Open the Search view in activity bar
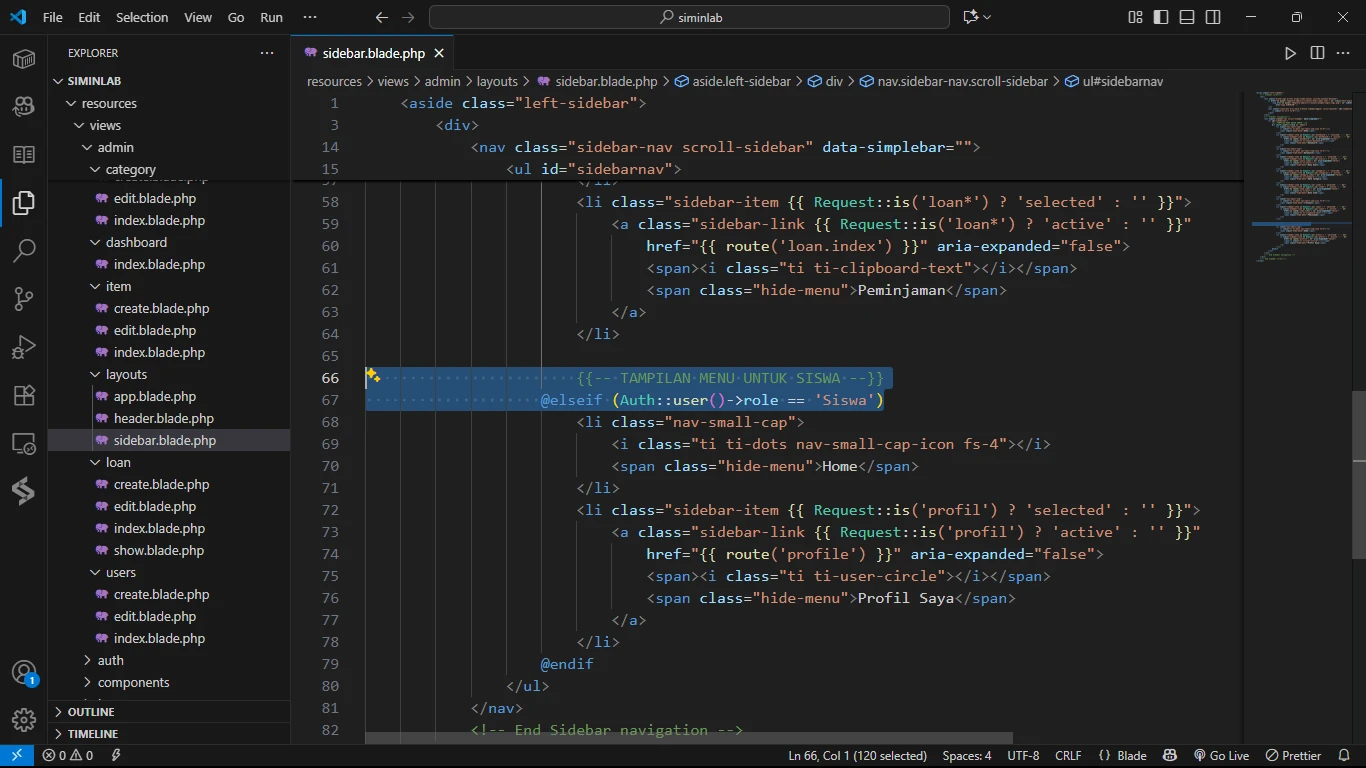The height and width of the screenshot is (768, 1366). 24,250
